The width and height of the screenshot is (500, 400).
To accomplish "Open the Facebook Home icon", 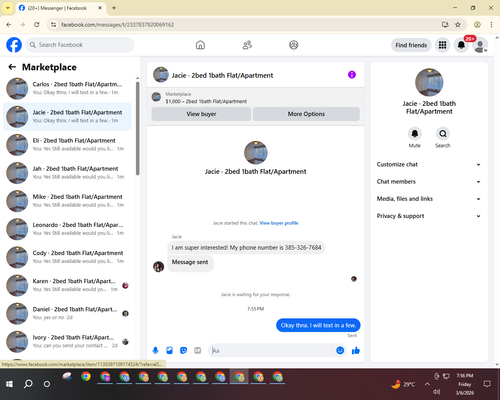I will coord(200,45).
